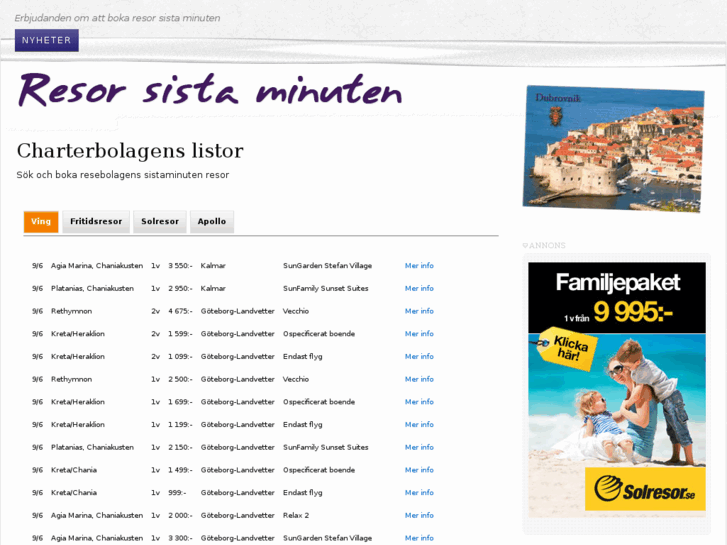Viewport: 727px width, 545px height.
Task: Open Mer info for Kreta/Chania 1 499:-
Action: click(419, 470)
